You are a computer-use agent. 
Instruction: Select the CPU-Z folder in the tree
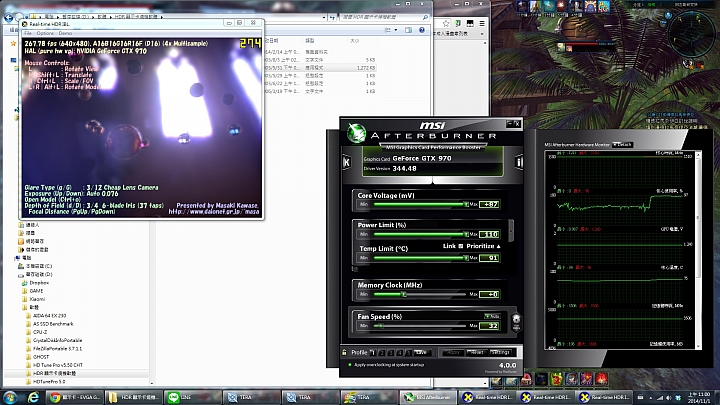coord(36,332)
